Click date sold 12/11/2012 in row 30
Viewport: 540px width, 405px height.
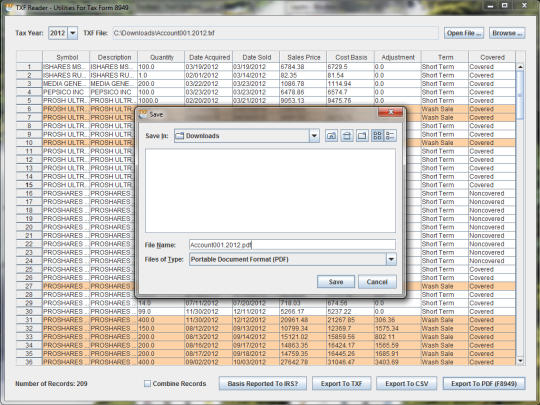coord(256,311)
